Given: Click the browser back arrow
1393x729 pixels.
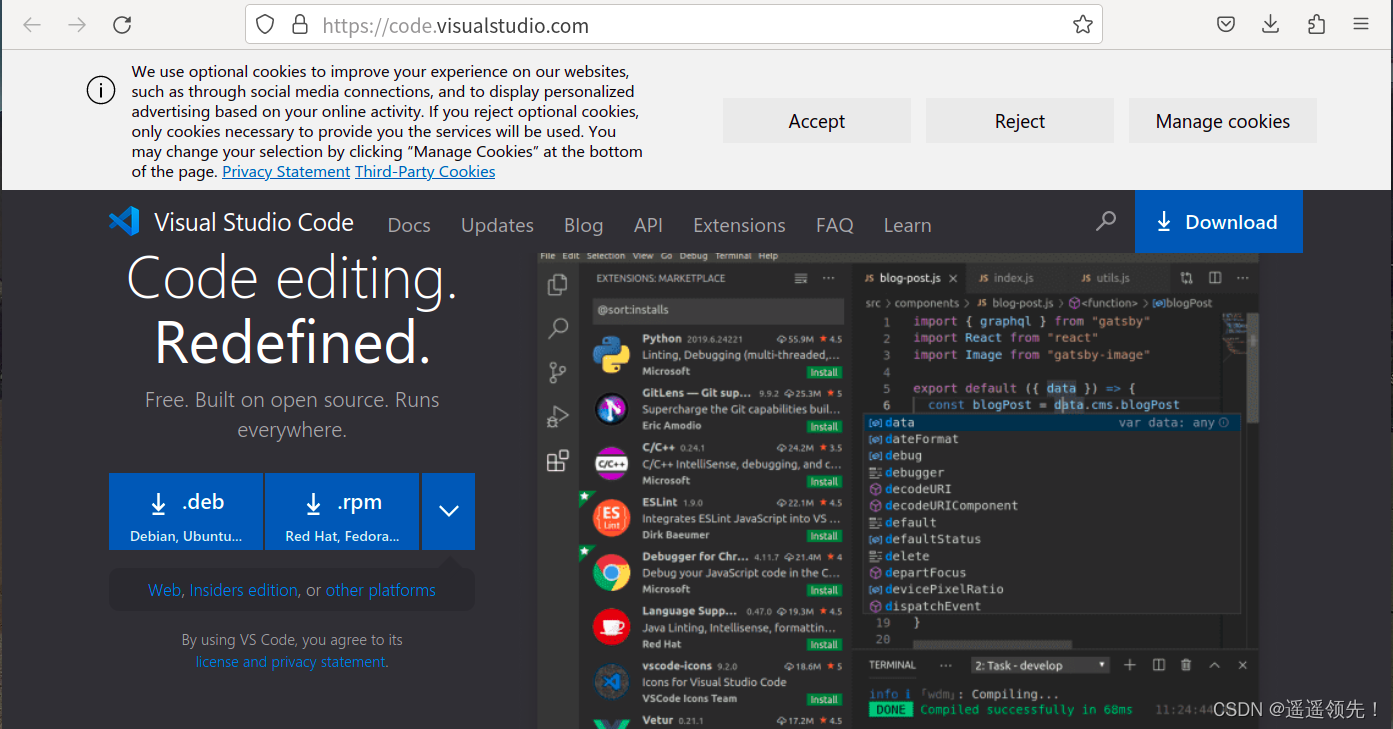Looking at the screenshot, I should [32, 25].
